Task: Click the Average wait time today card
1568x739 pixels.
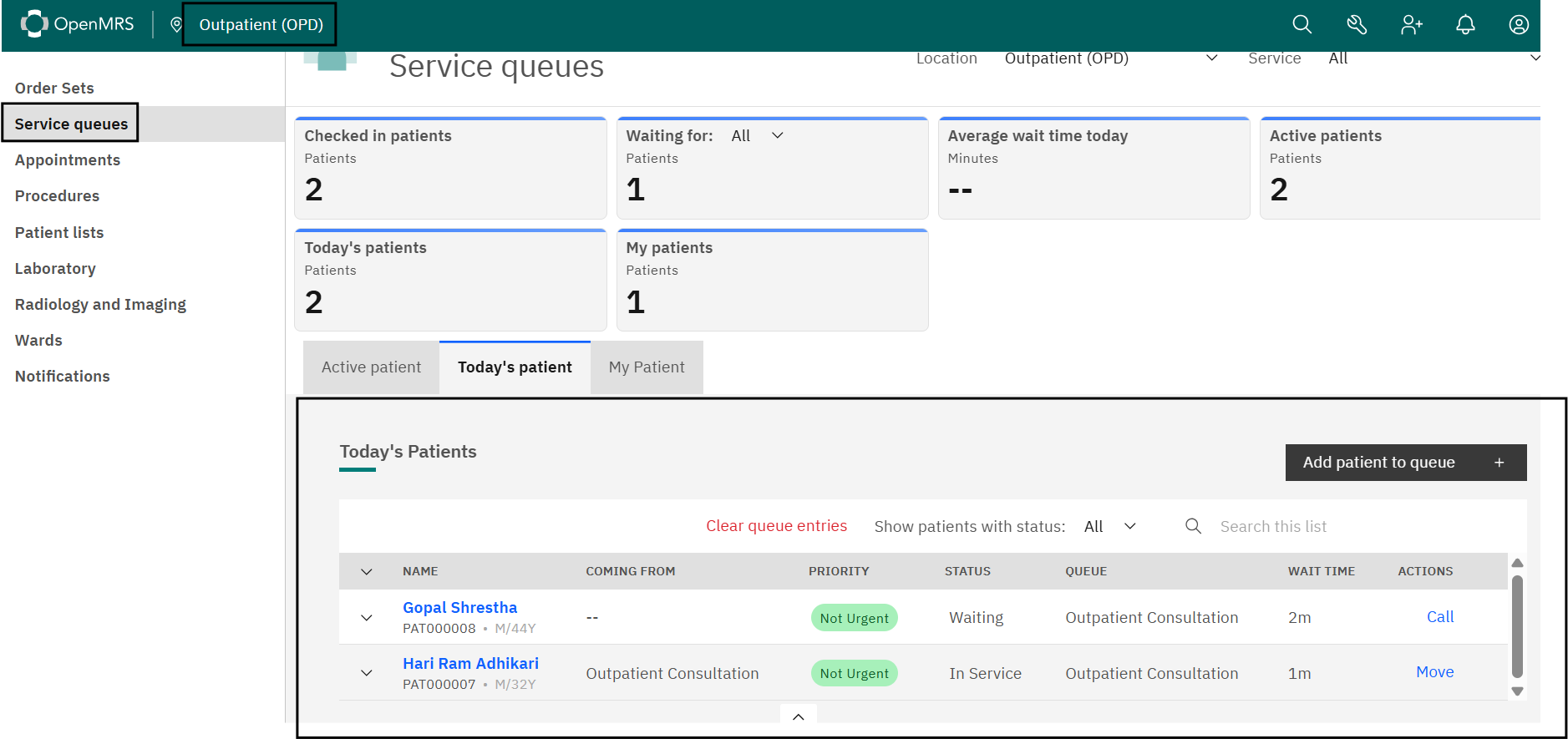Action: (1094, 168)
